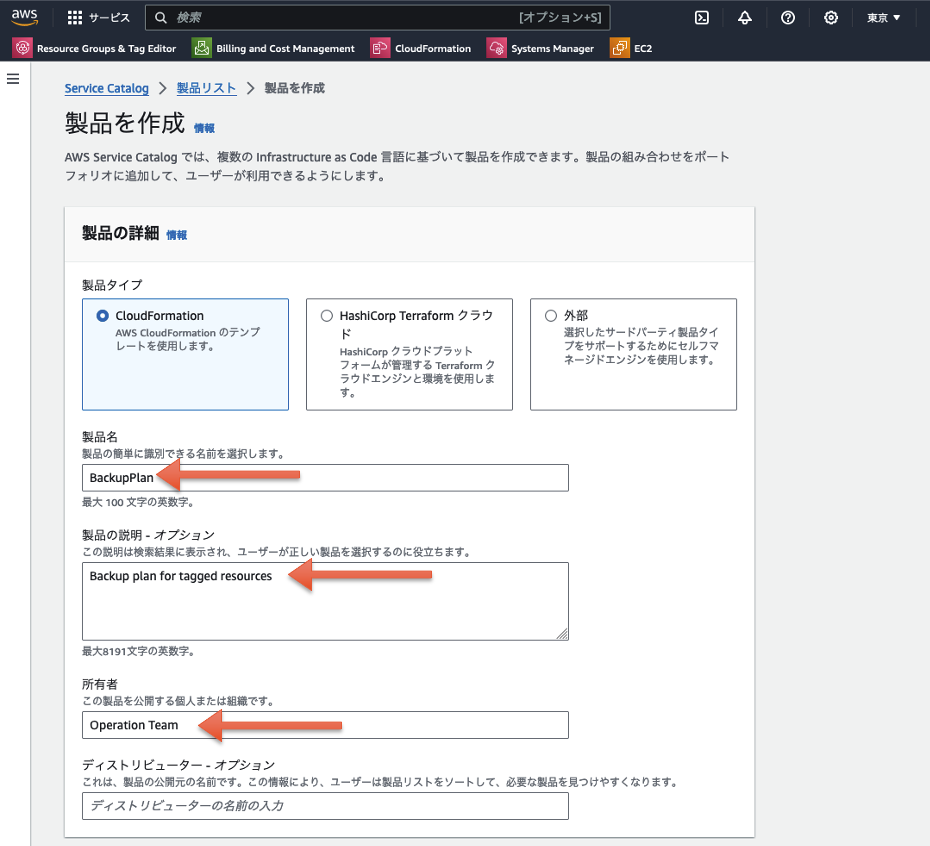Screen dimensions: 930x846
Task: Launch CloudShell from the top bar
Action: 701,17
